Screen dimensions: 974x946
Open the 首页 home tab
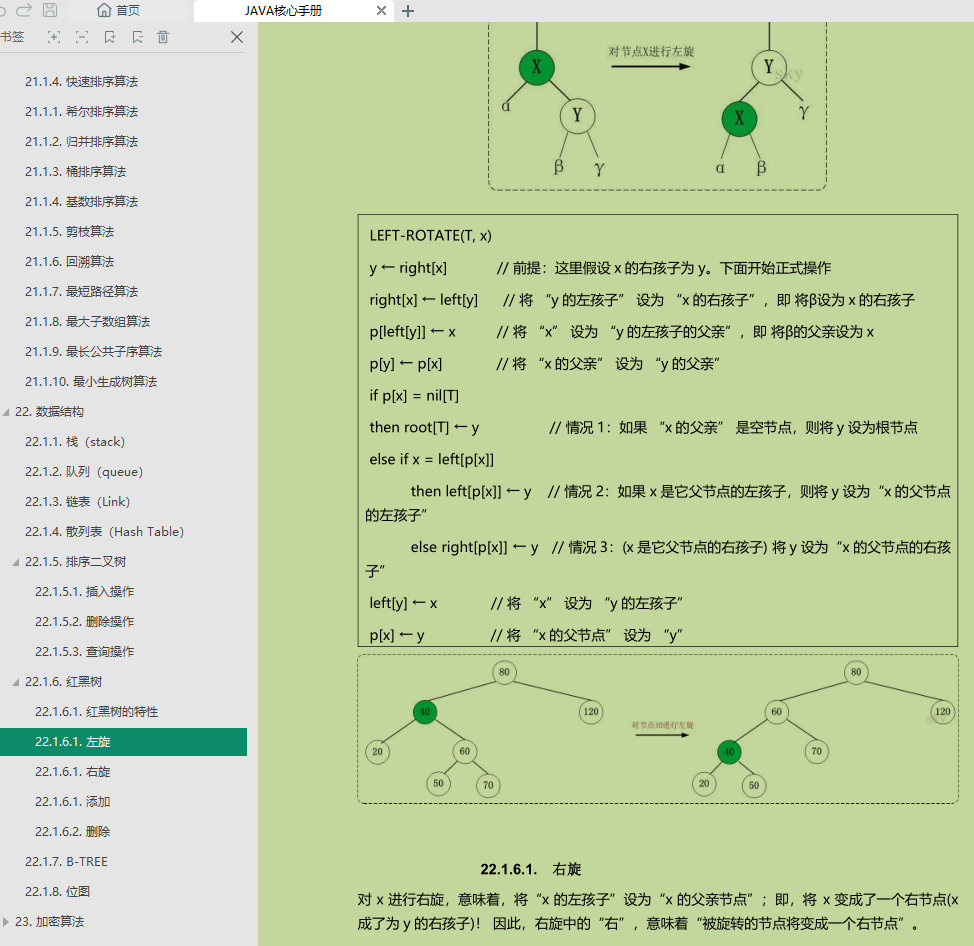click(x=119, y=11)
